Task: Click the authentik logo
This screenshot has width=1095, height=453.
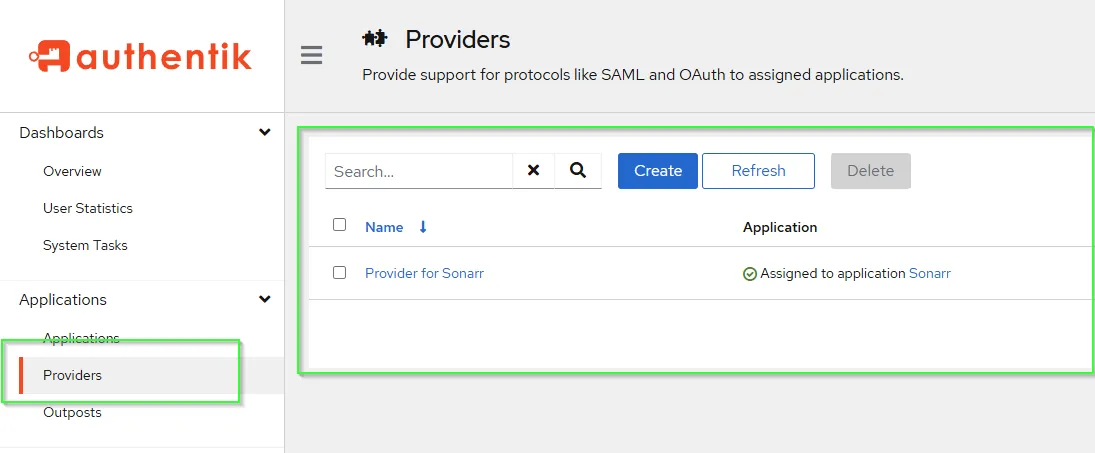Action: 140,56
